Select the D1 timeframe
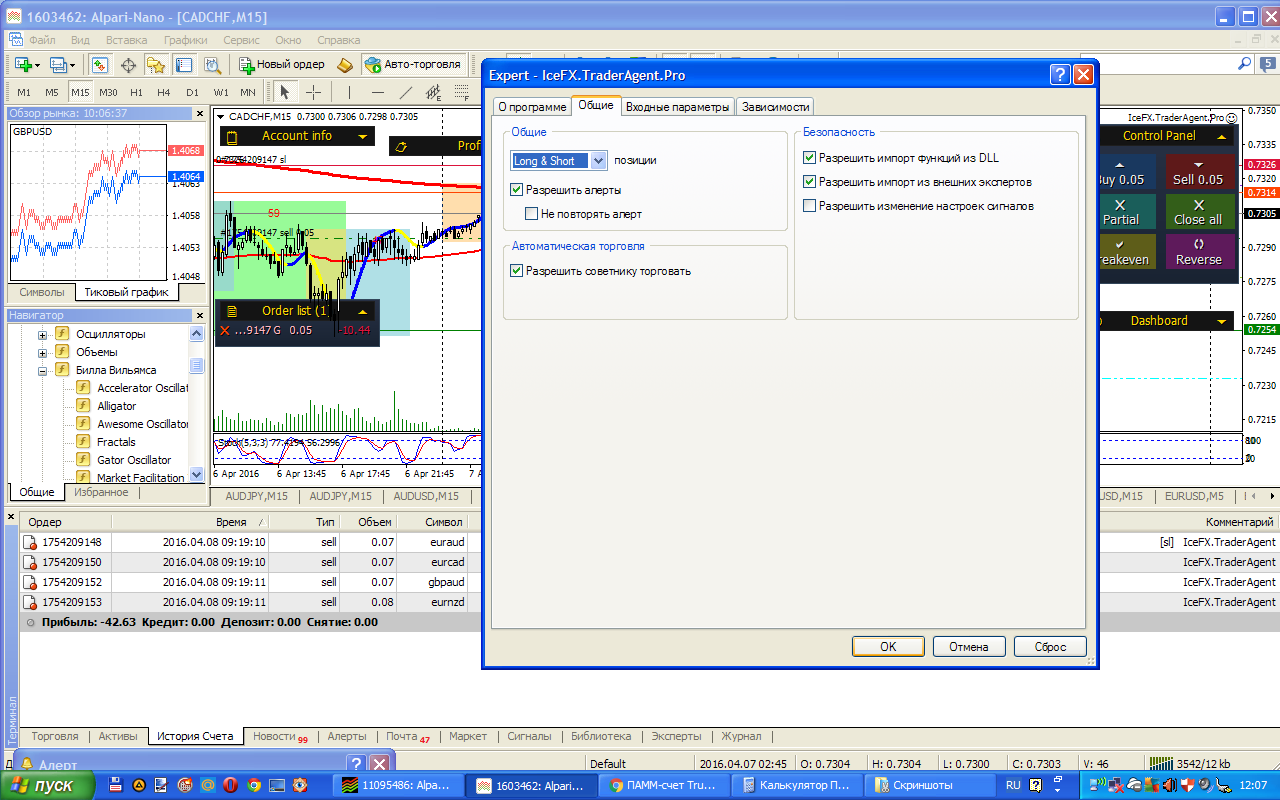 pyautogui.click(x=193, y=93)
